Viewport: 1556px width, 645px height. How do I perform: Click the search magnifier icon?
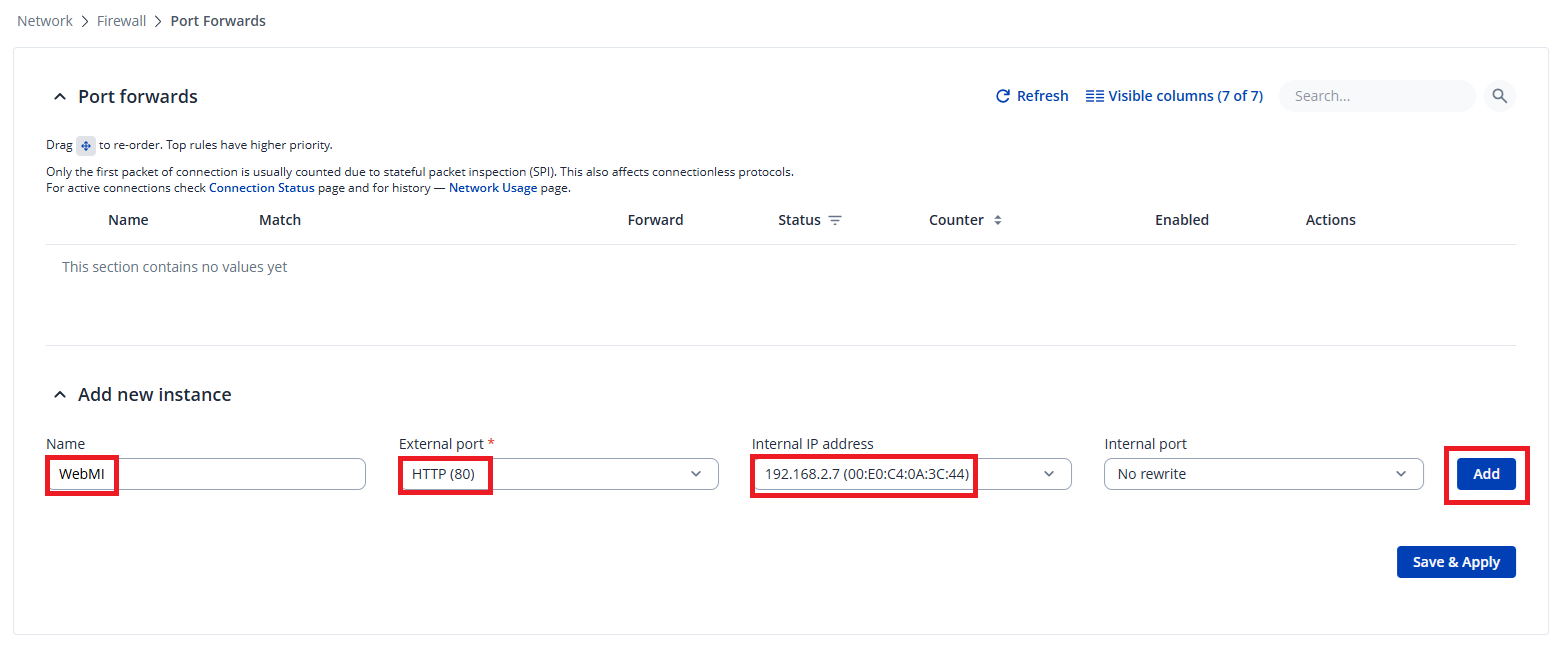[1499, 96]
